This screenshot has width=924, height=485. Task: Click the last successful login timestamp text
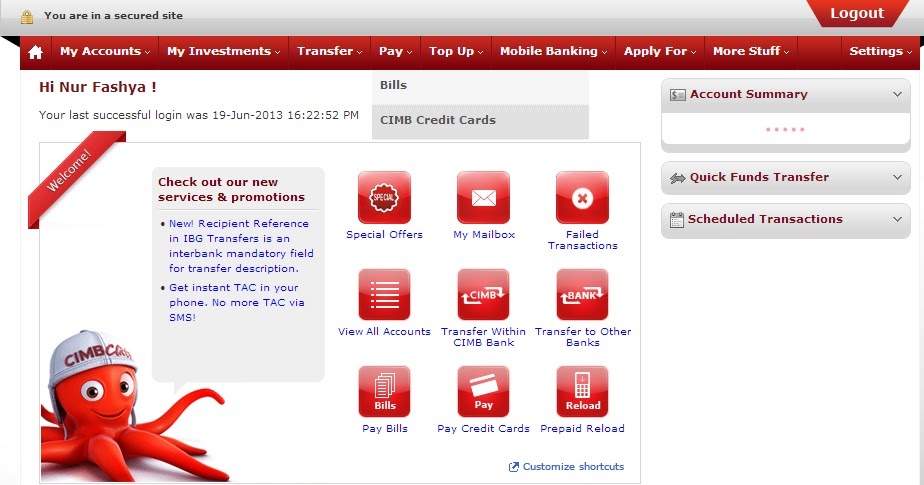(199, 116)
